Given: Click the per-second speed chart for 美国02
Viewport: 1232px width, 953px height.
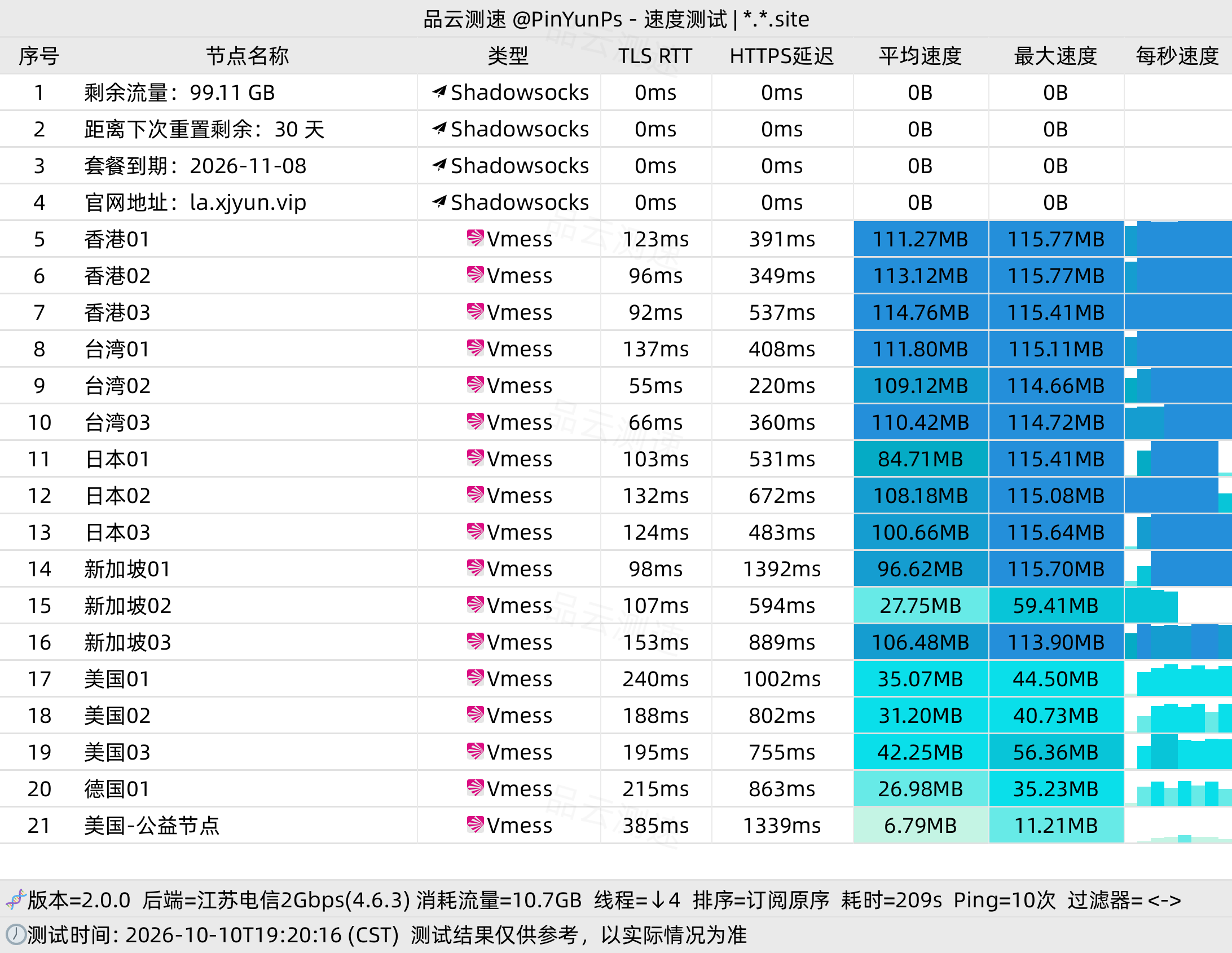Looking at the screenshot, I should pyautogui.click(x=1178, y=716).
